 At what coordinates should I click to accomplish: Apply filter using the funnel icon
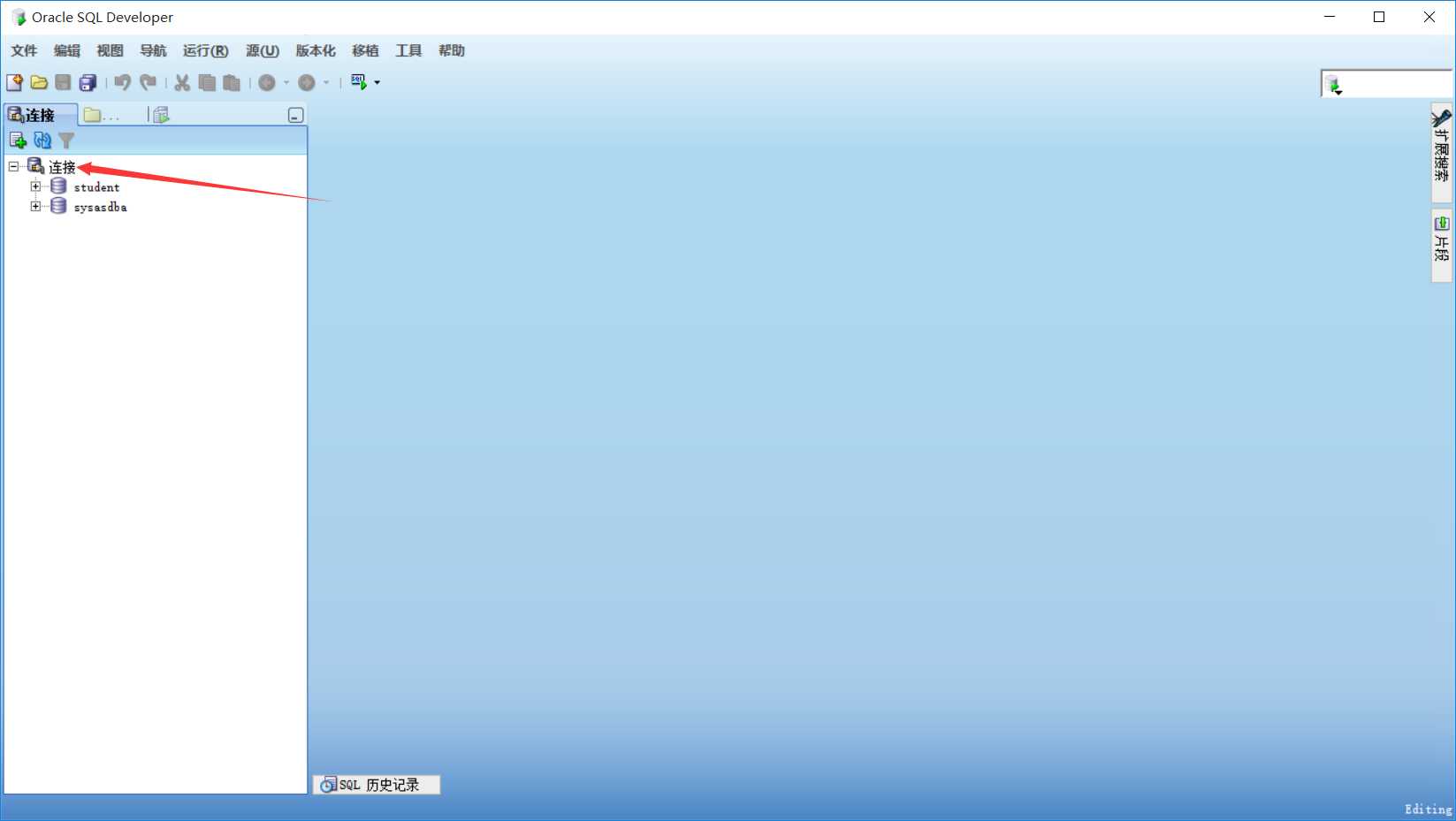click(x=66, y=140)
